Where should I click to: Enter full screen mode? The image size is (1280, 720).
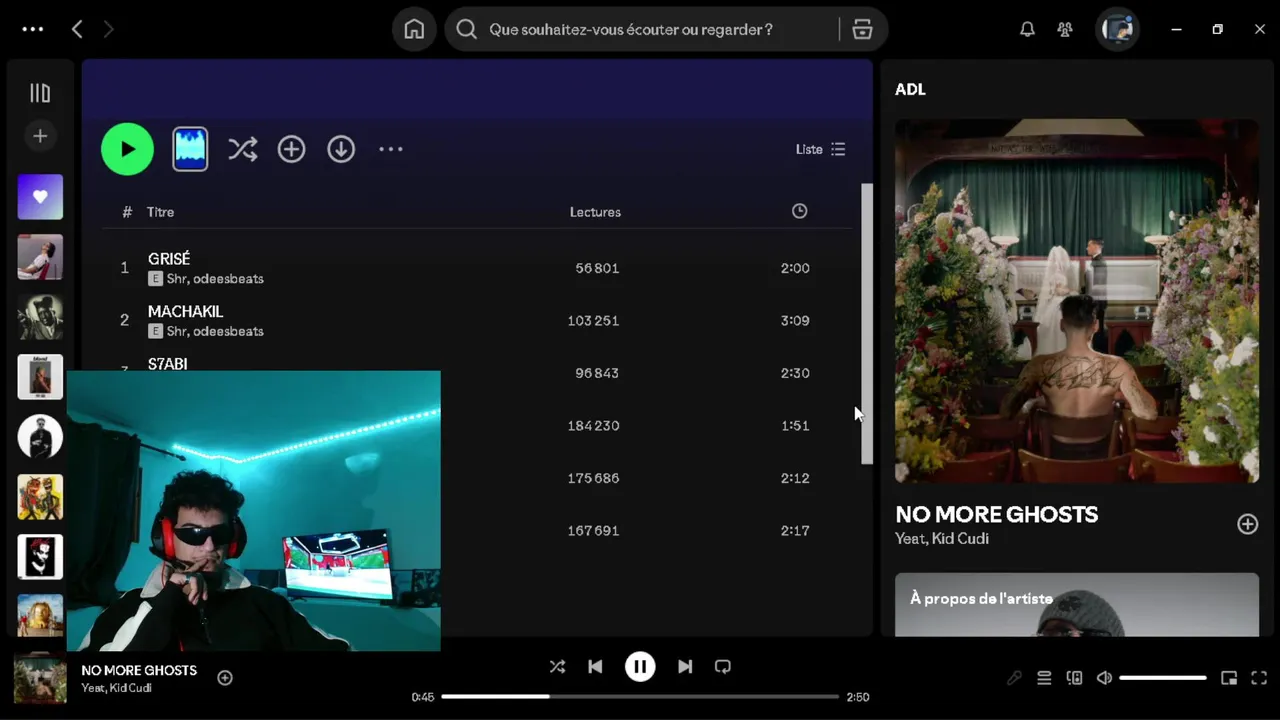tap(1259, 678)
